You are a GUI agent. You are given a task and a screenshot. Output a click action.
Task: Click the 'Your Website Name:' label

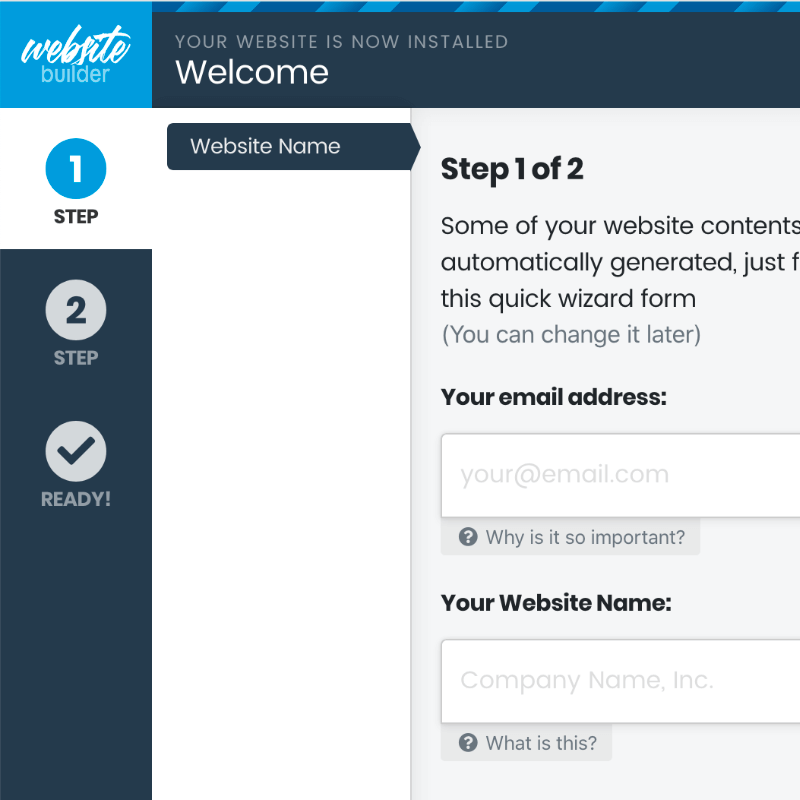(x=556, y=603)
